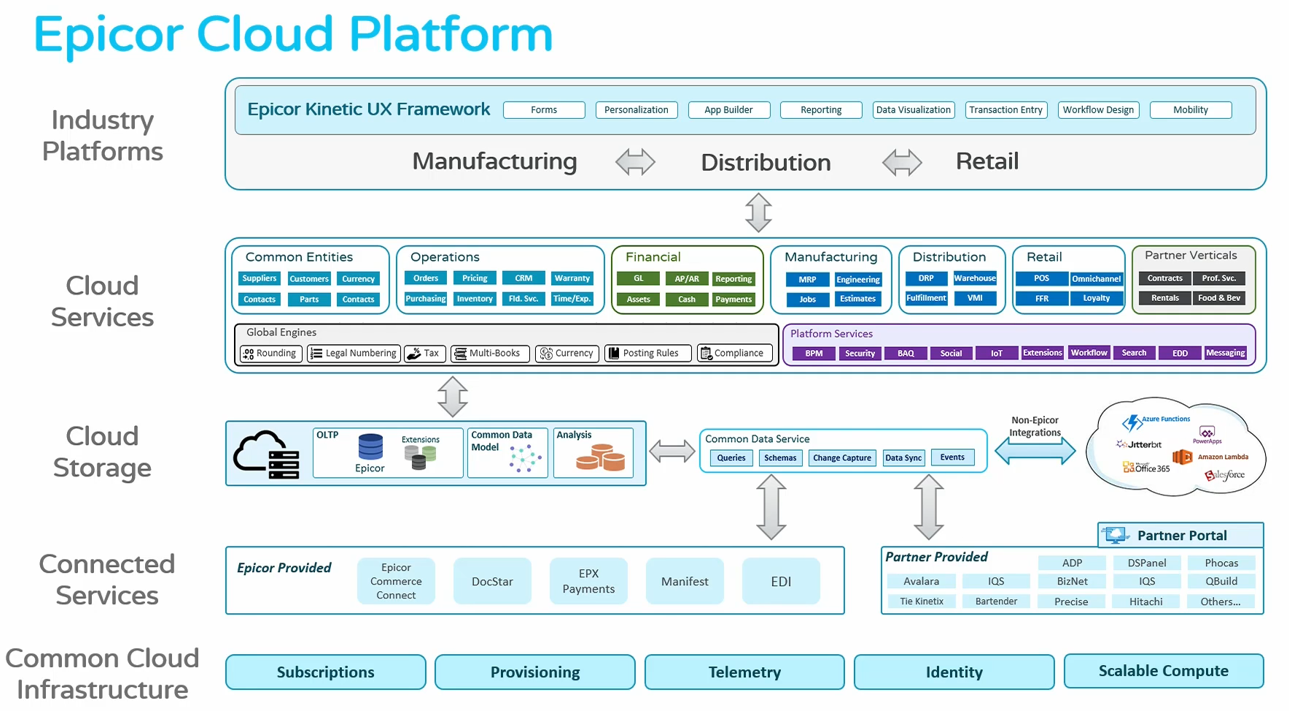Image resolution: width=1289 pixels, height=711 pixels.
Task: Click the Food & Bev tag
Action: (x=1219, y=298)
